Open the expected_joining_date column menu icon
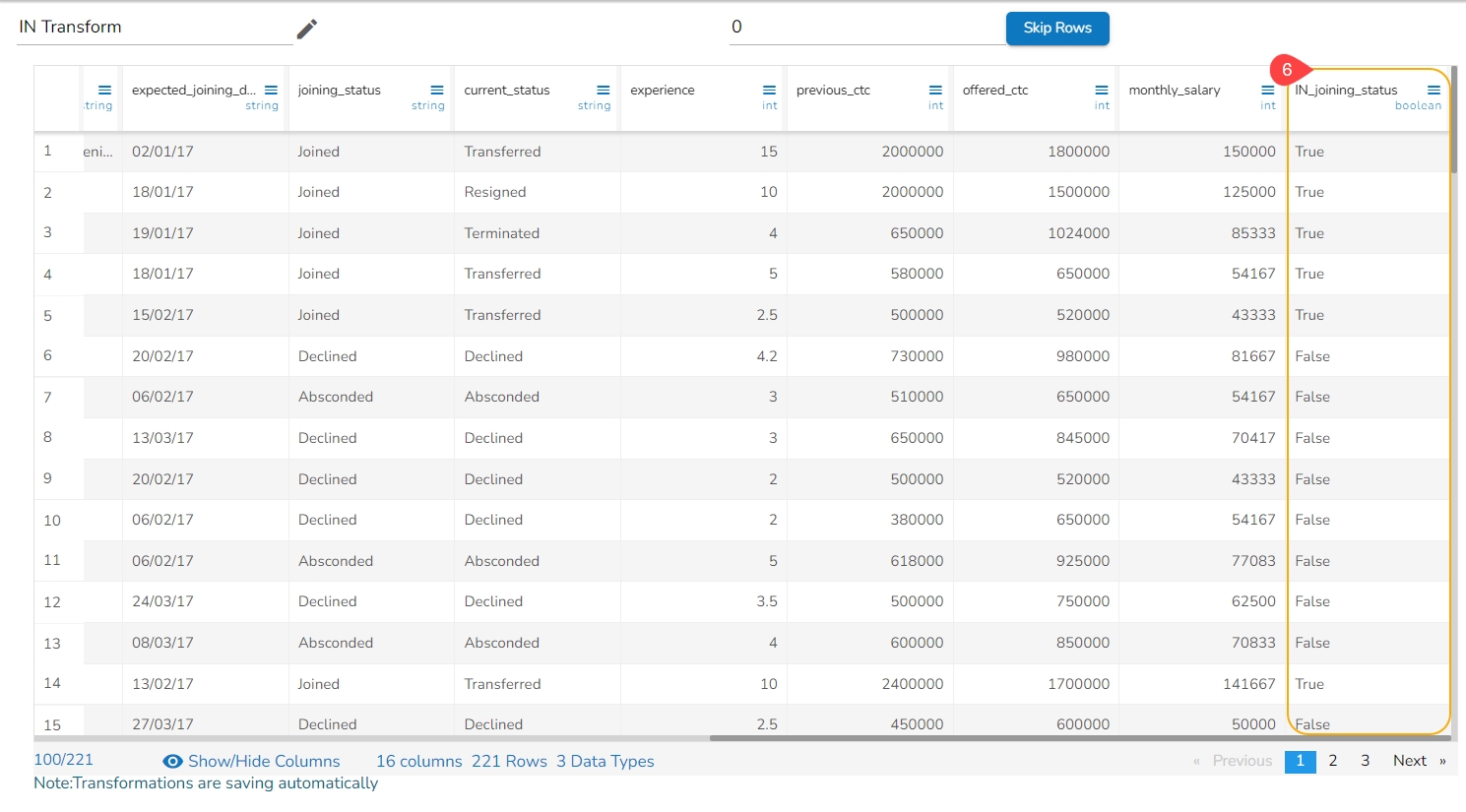The height and width of the screenshot is (812, 1466). (x=271, y=91)
